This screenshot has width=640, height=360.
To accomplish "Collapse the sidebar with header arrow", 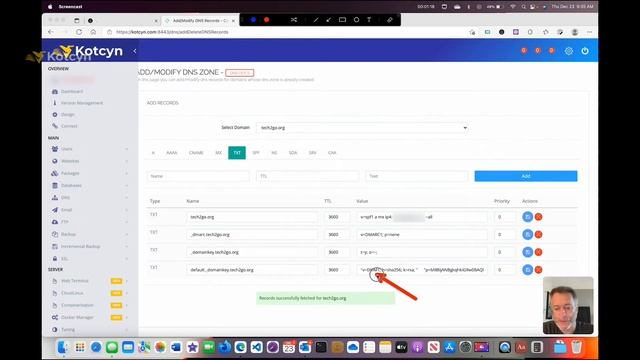I will [135, 51].
